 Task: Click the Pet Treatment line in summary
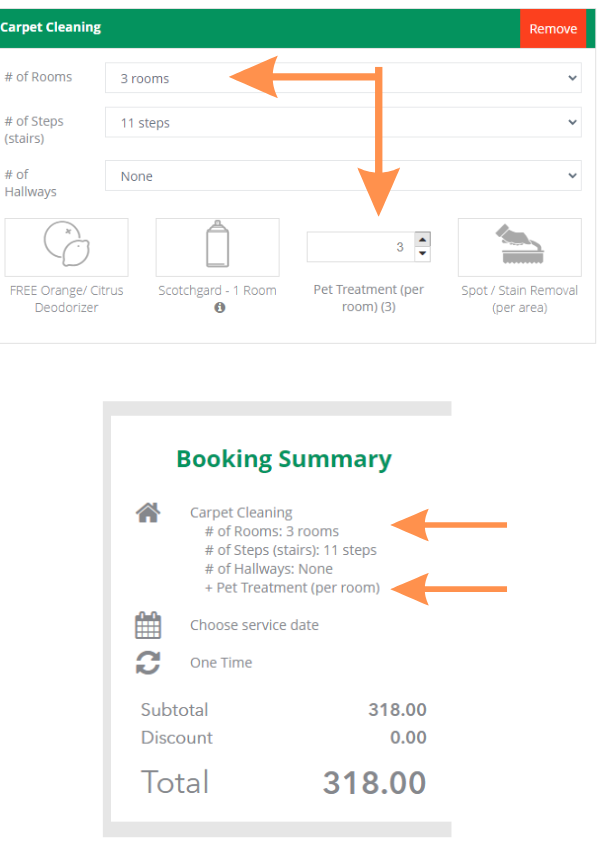(292, 588)
